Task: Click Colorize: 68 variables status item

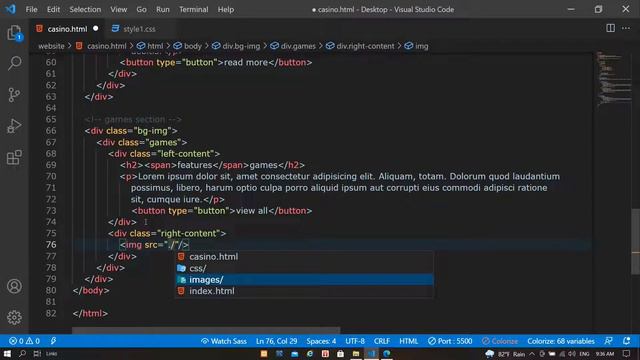Action: 561,341
